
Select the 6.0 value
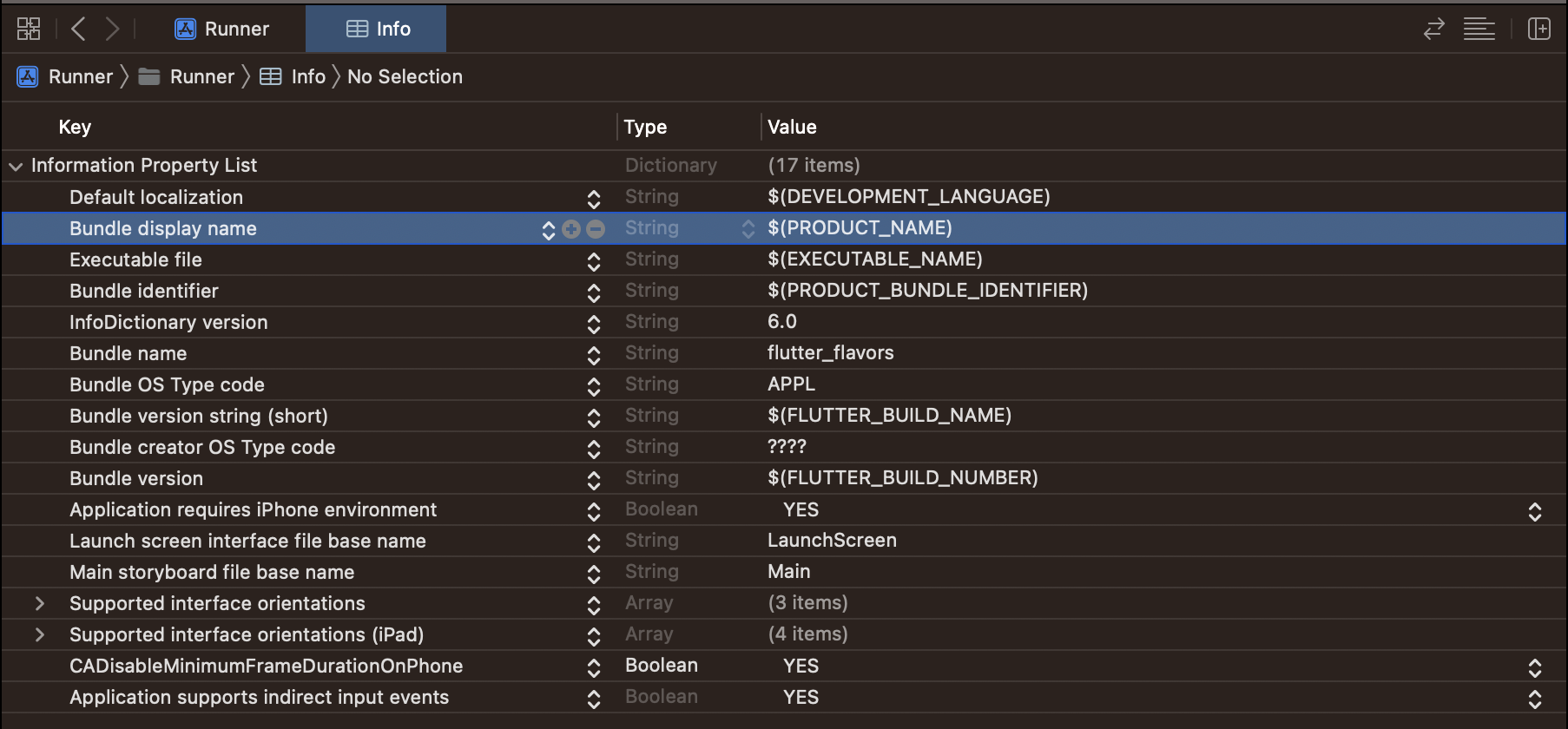coord(782,321)
